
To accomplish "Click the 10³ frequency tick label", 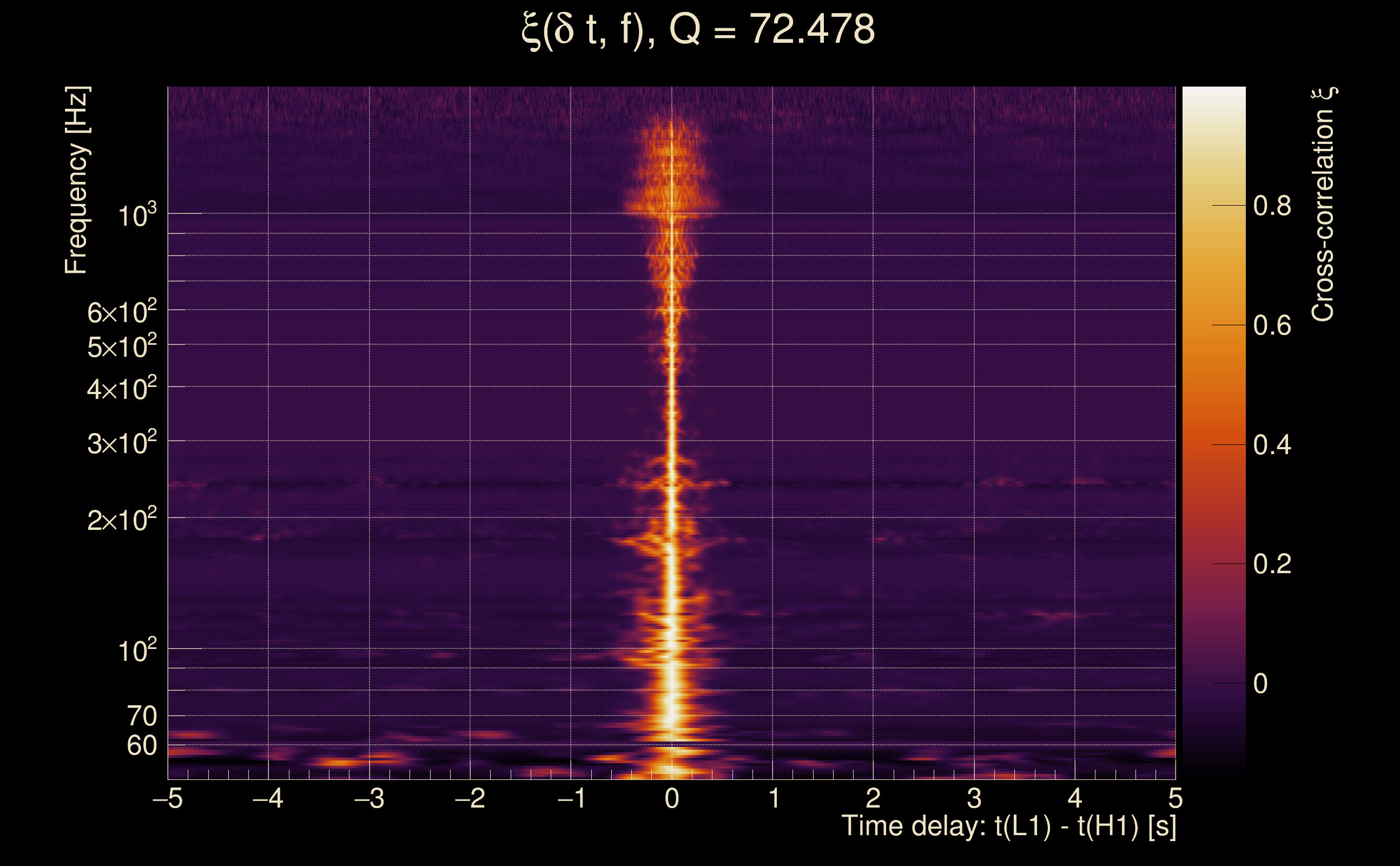I will (x=137, y=216).
